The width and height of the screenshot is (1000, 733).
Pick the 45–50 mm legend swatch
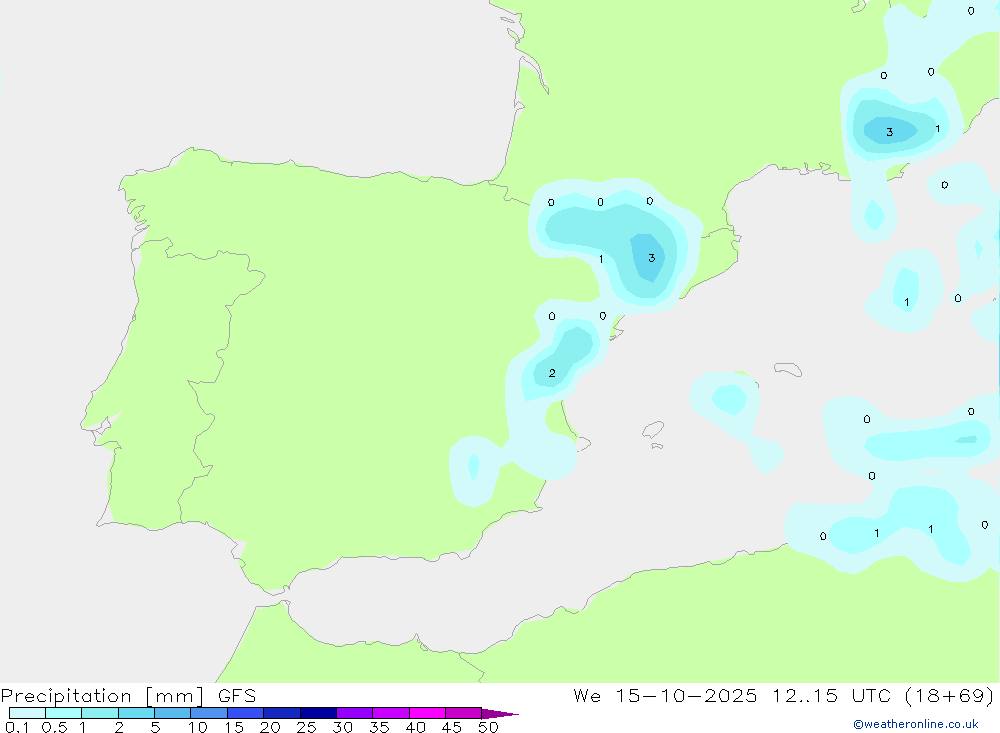click(x=463, y=713)
